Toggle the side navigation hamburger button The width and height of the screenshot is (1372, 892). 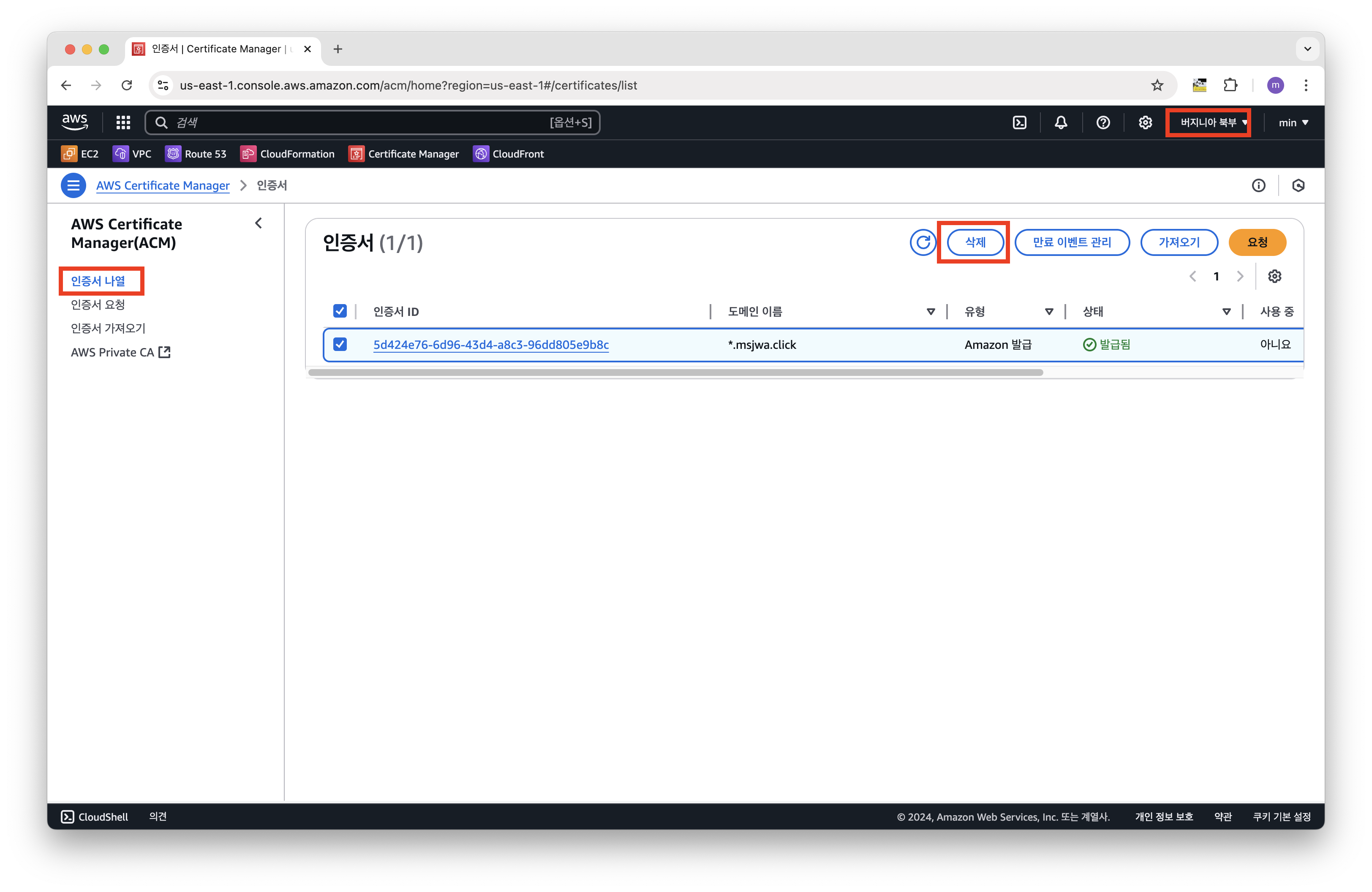tap(73, 185)
